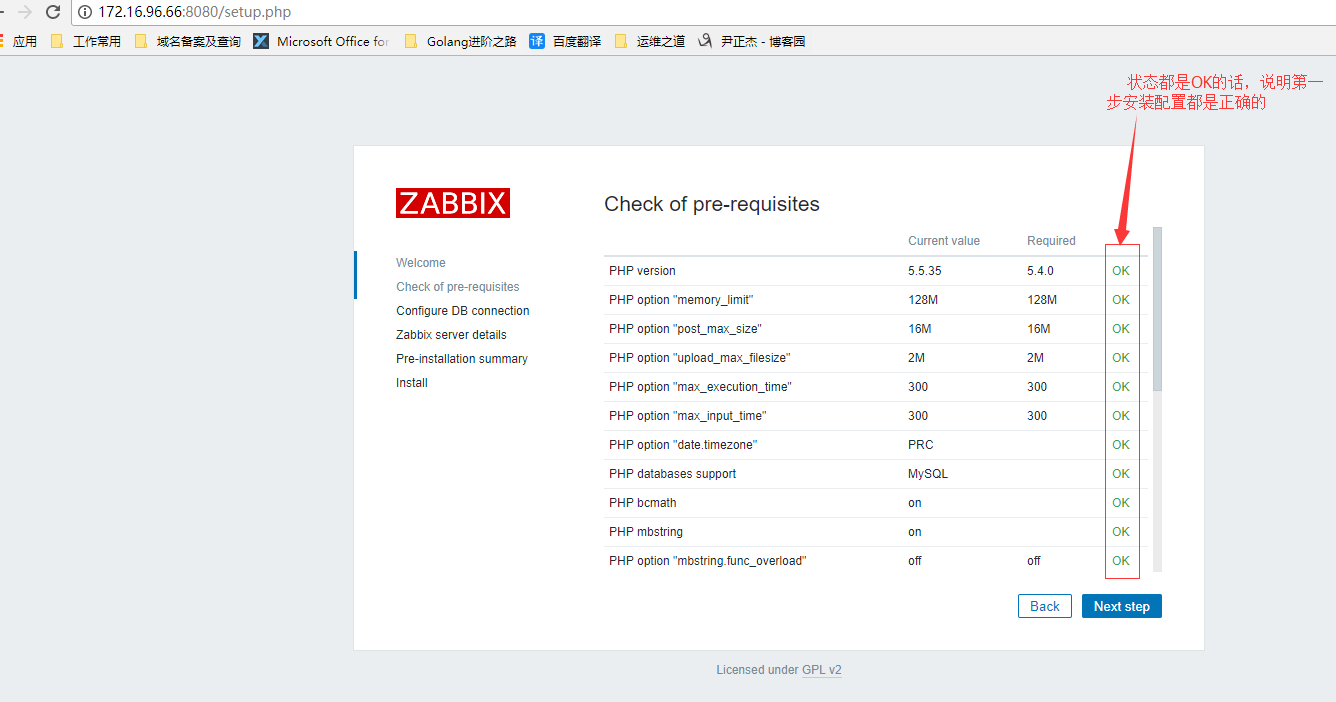Viewport: 1336px width, 702px height.
Task: Click the Next step button
Action: tap(1122, 606)
